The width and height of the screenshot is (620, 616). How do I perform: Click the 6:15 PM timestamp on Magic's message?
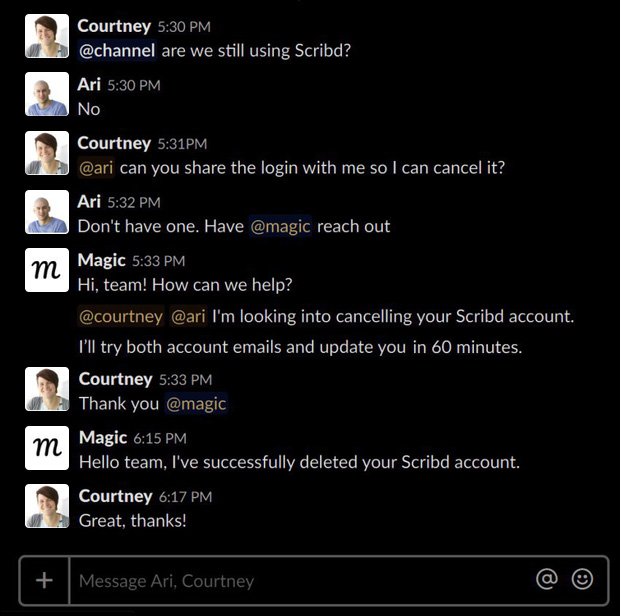[x=160, y=438]
